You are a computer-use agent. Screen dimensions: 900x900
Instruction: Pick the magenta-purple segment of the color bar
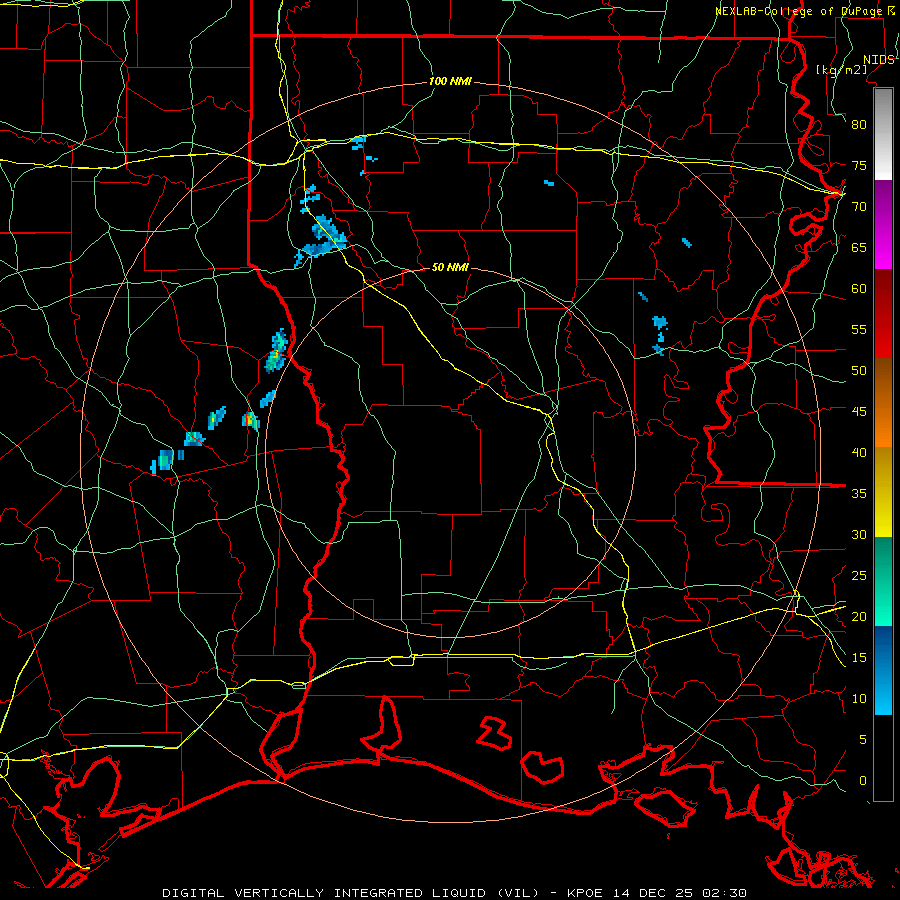(883, 225)
